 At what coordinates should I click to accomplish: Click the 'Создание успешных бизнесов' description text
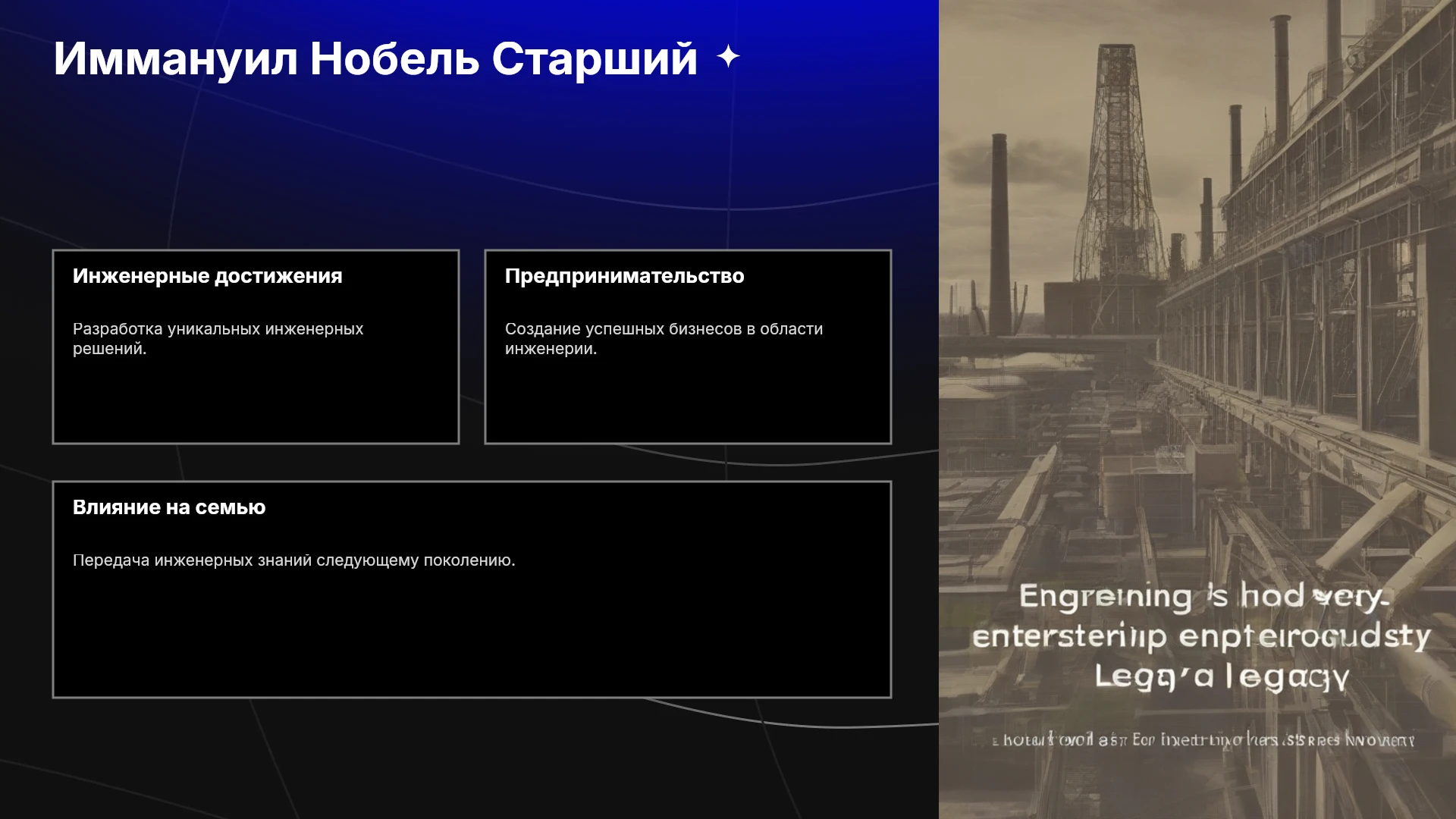664,339
